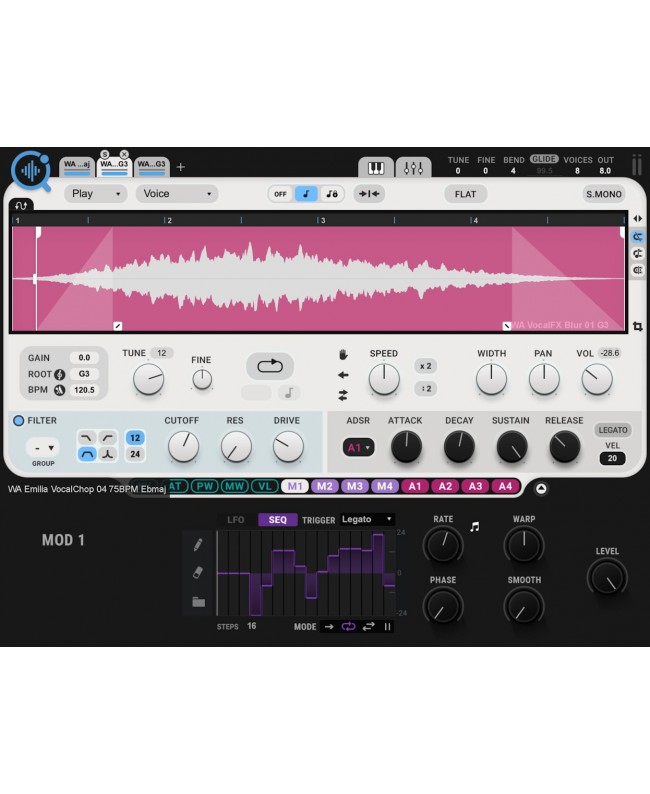Select the note-lock sync mode

click(x=332, y=194)
